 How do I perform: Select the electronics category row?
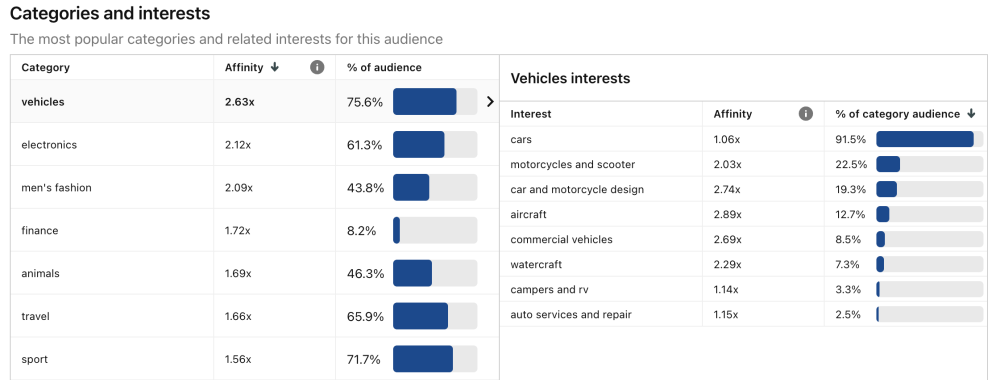tap(255, 145)
